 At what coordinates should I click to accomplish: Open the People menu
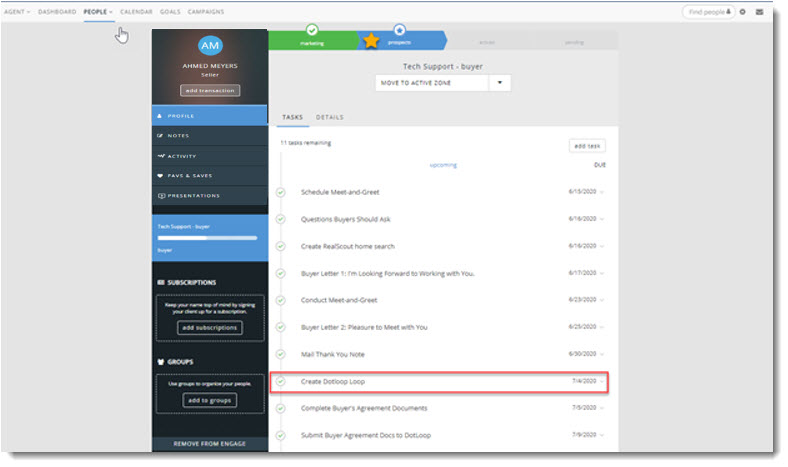pyautogui.click(x=98, y=12)
